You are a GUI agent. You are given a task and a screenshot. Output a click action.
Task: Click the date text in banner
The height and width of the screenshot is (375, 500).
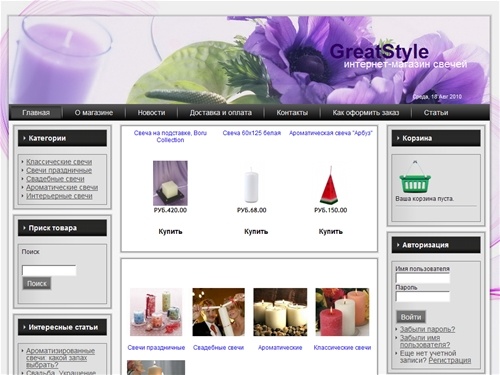tap(437, 97)
